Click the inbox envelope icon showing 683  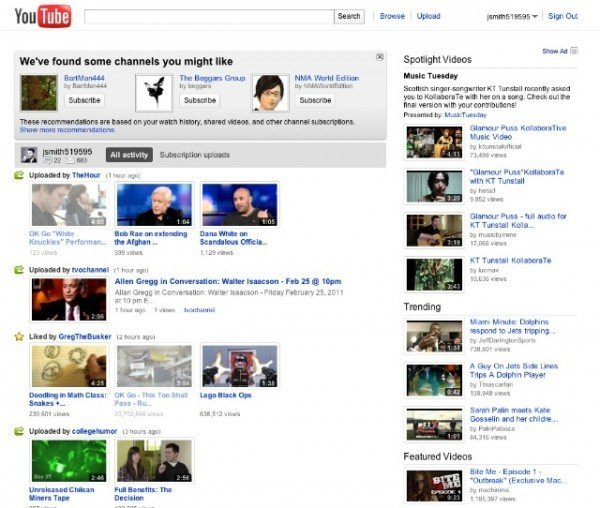71,160
